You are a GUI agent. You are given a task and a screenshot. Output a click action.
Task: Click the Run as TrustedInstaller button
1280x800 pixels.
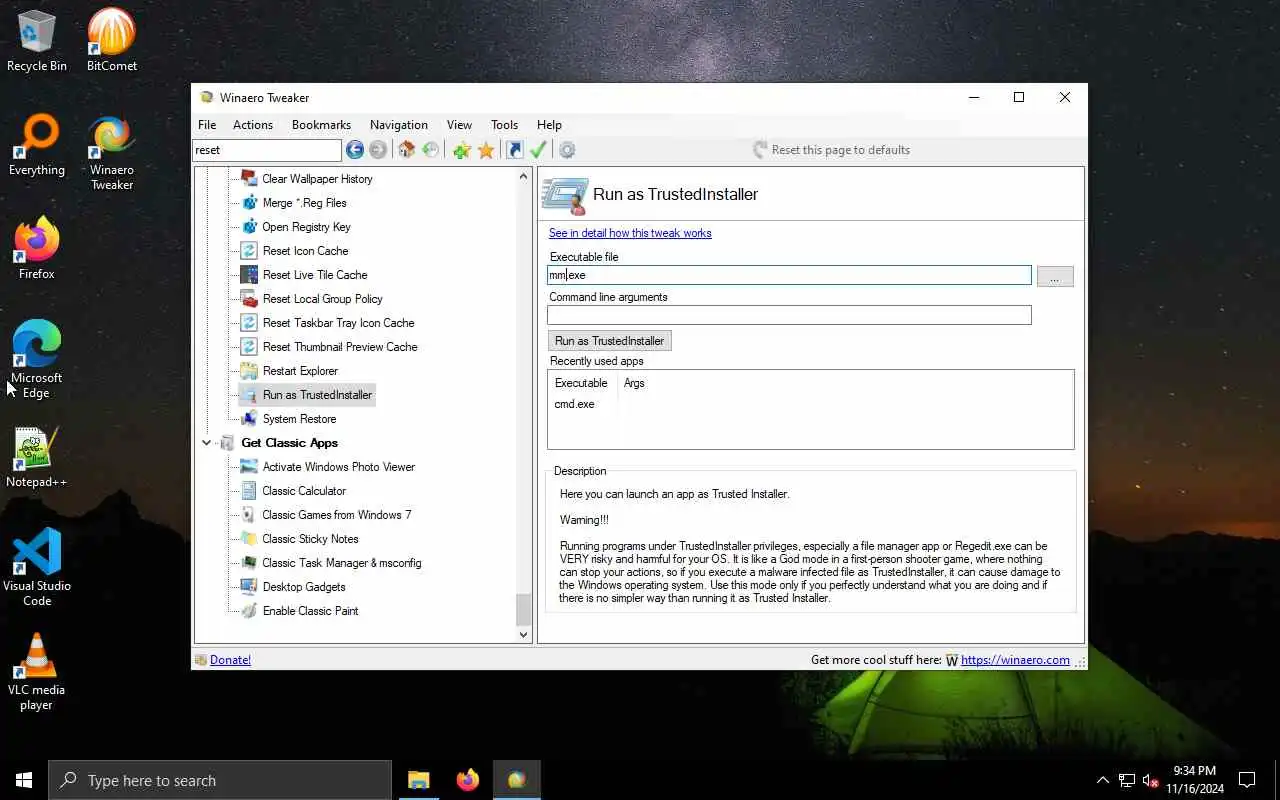(x=609, y=341)
